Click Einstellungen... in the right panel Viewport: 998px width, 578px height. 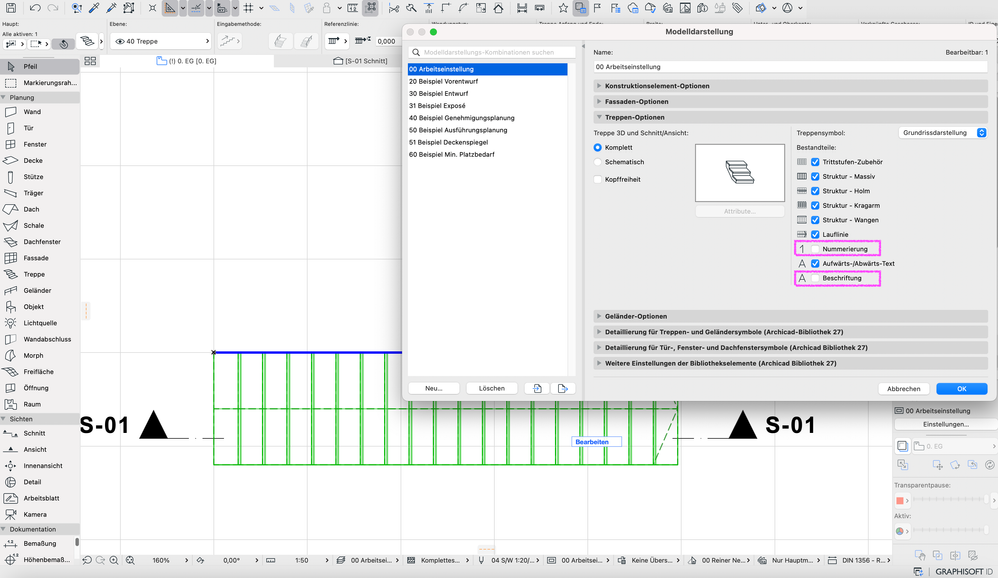coord(946,425)
